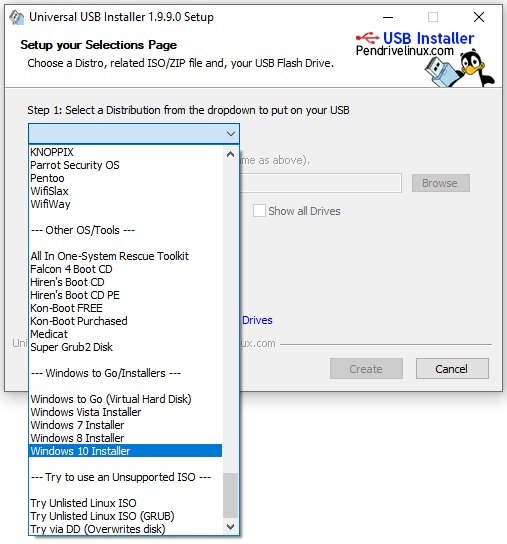Click the USB Installer Pendrivelinux.com penguin logo
The width and height of the screenshot is (507, 544).
425,59
